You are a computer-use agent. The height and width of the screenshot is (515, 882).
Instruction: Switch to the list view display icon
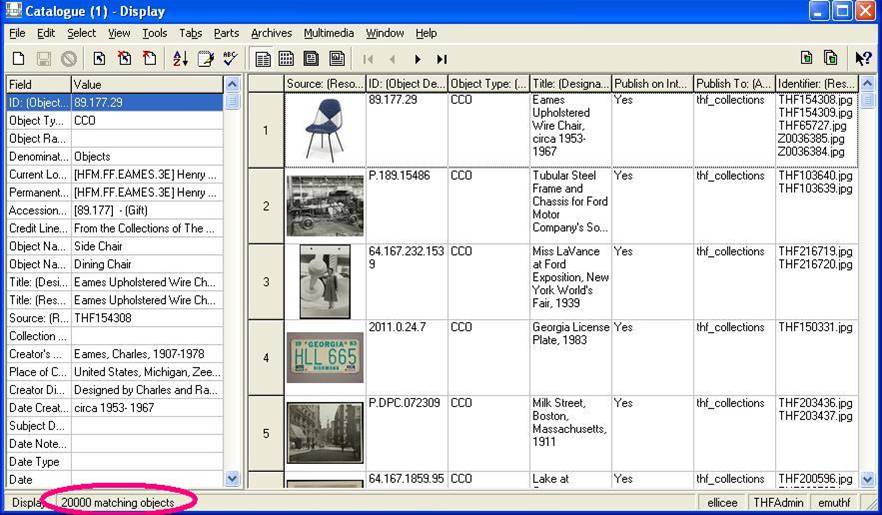pyautogui.click(x=286, y=60)
